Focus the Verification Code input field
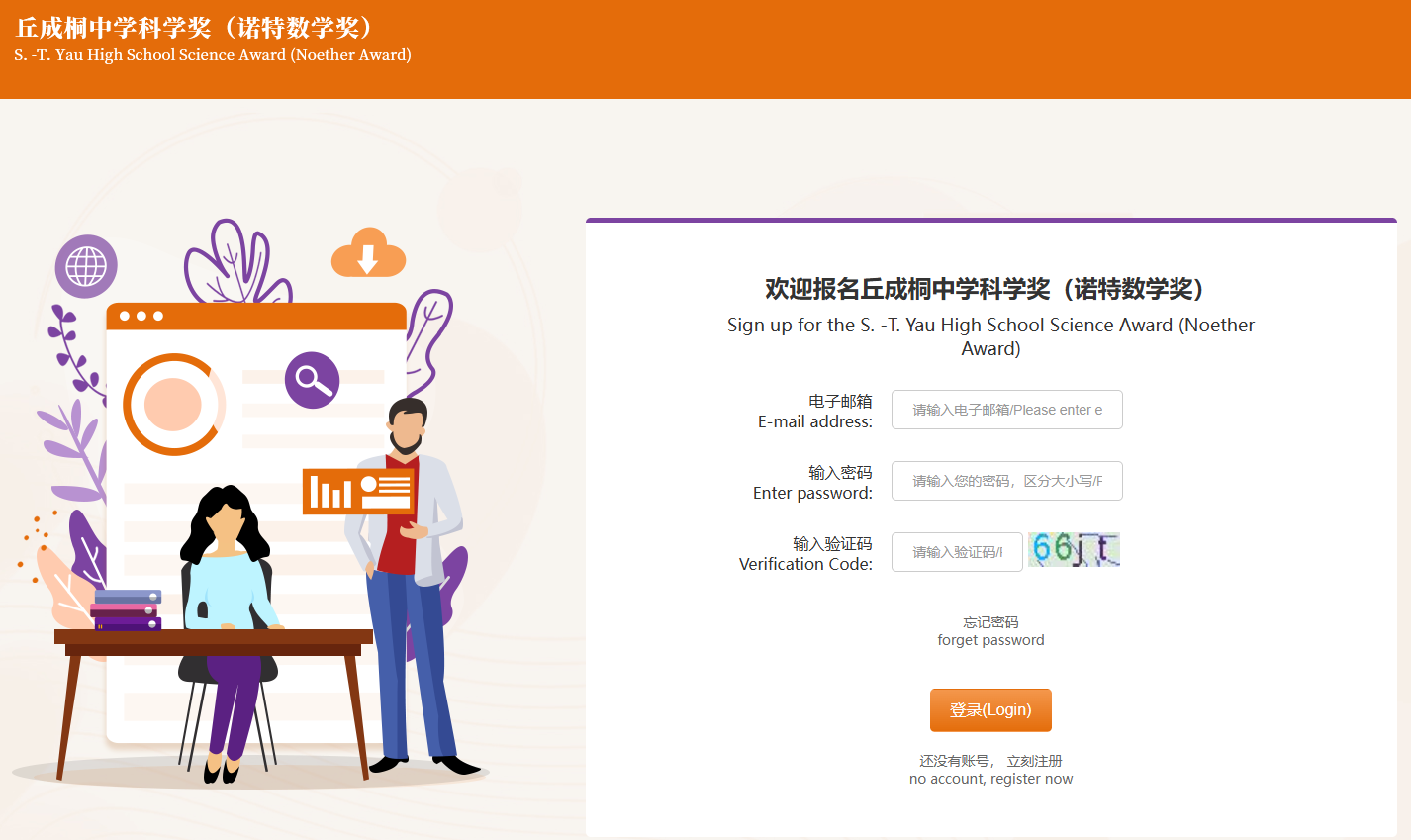Viewport: 1411px width, 840px height. (x=956, y=552)
